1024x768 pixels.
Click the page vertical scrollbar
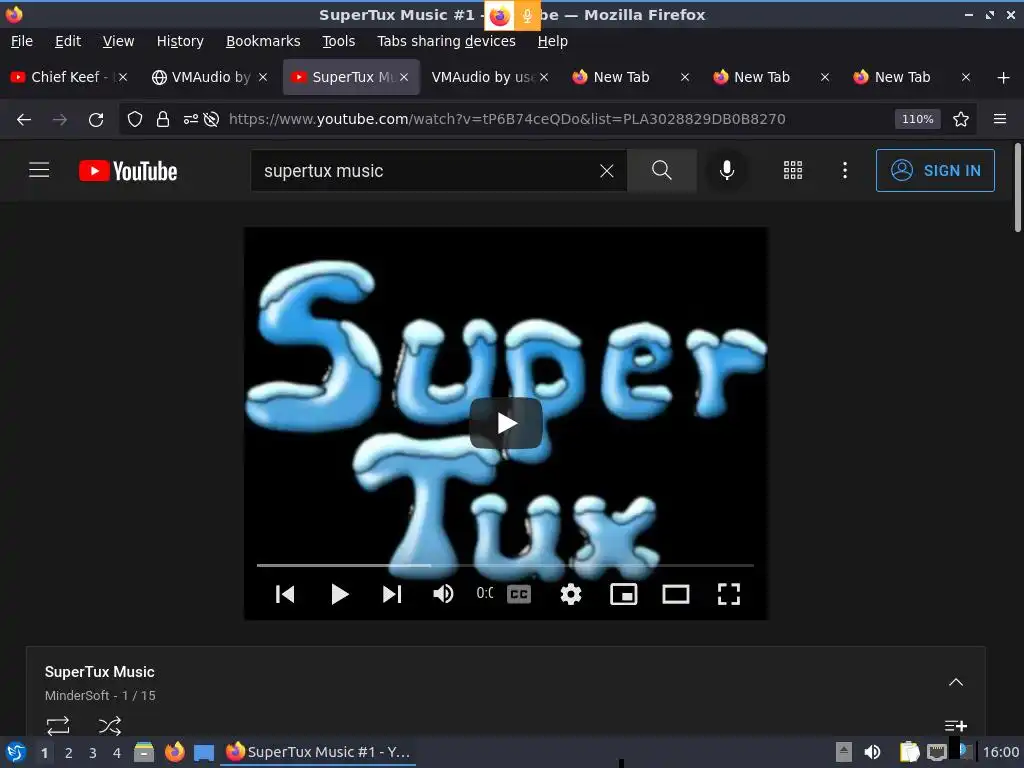[1017, 188]
